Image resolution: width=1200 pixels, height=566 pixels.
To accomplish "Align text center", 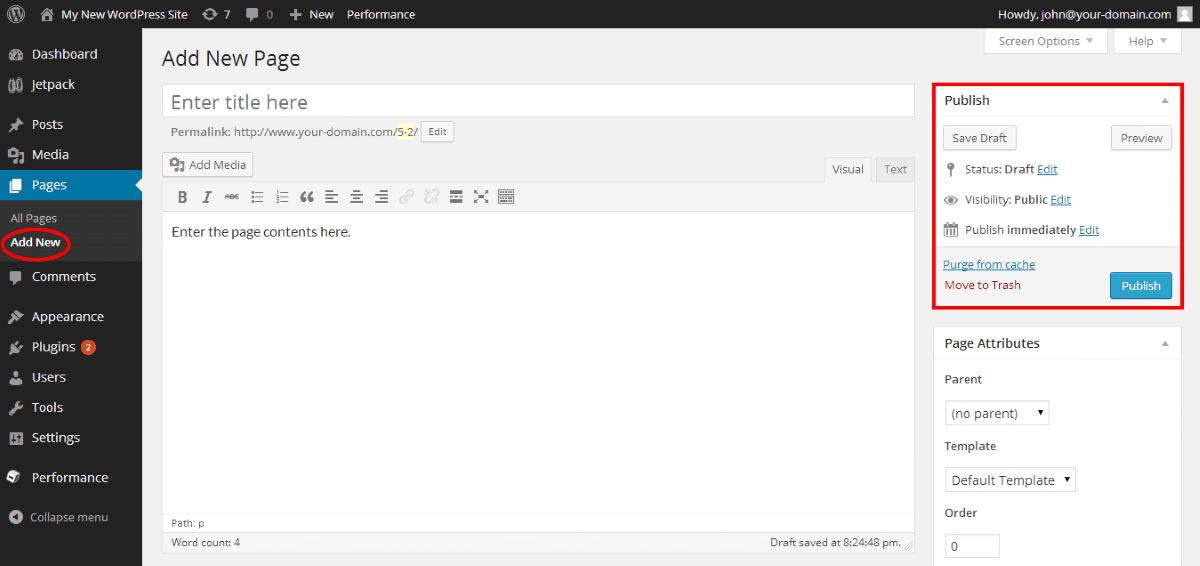I will (356, 197).
